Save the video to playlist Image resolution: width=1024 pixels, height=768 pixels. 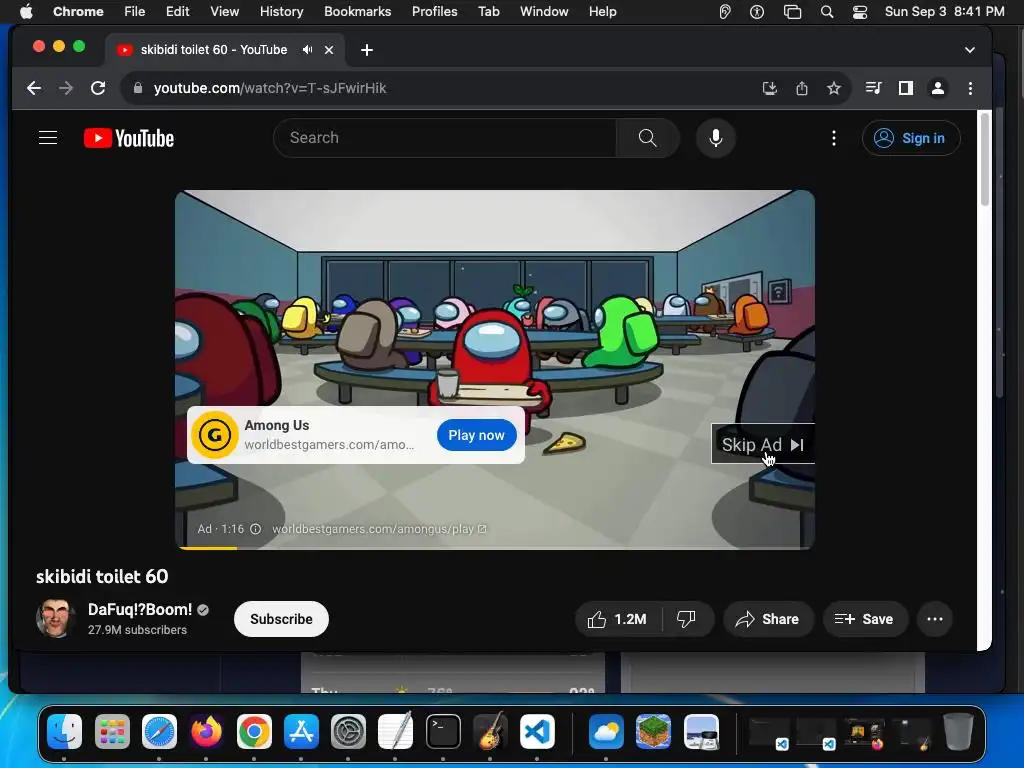click(x=864, y=619)
